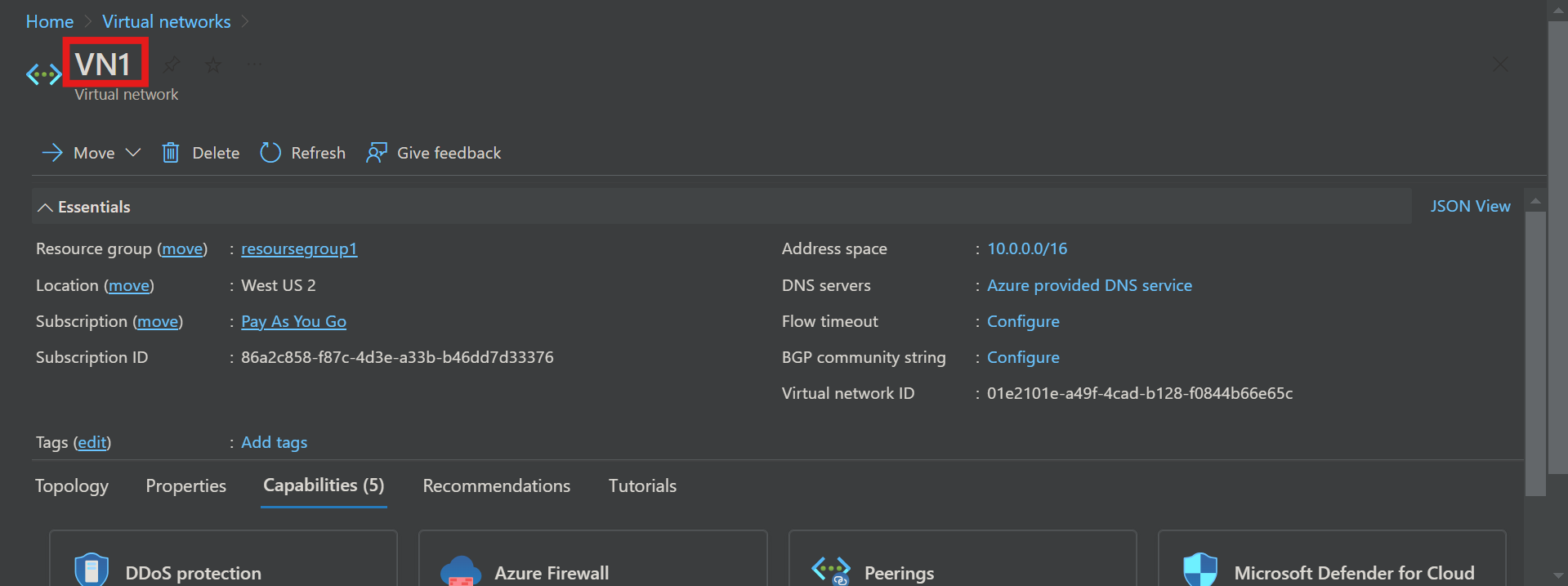
Task: Open the Recommendations tab
Action: (x=496, y=486)
